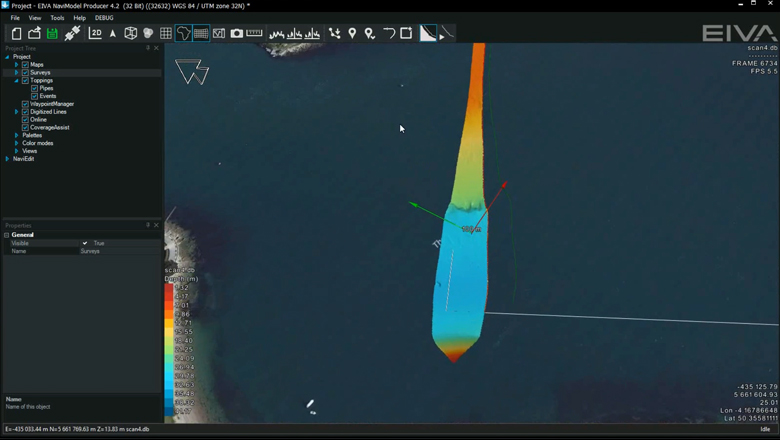Toggle the CoverageAssist checkbox

coord(25,128)
